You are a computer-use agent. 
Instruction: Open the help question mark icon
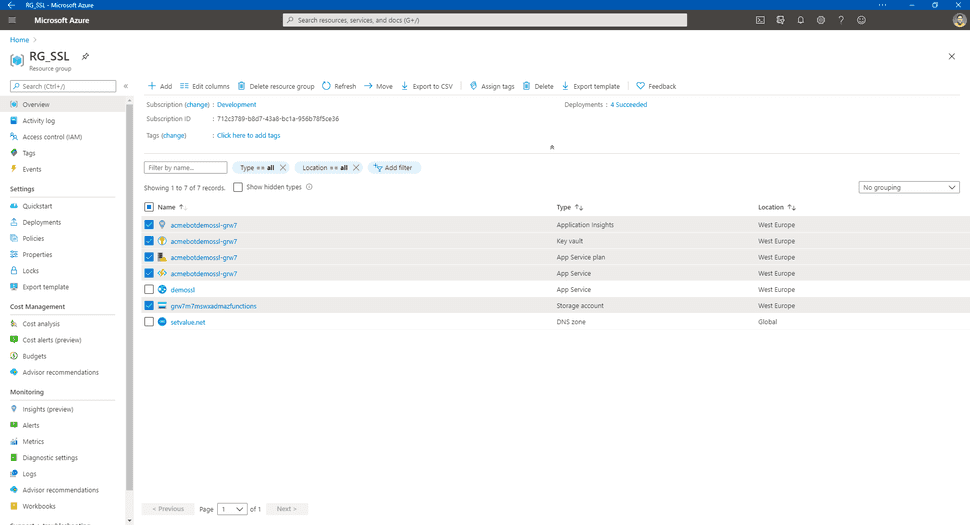click(841, 20)
